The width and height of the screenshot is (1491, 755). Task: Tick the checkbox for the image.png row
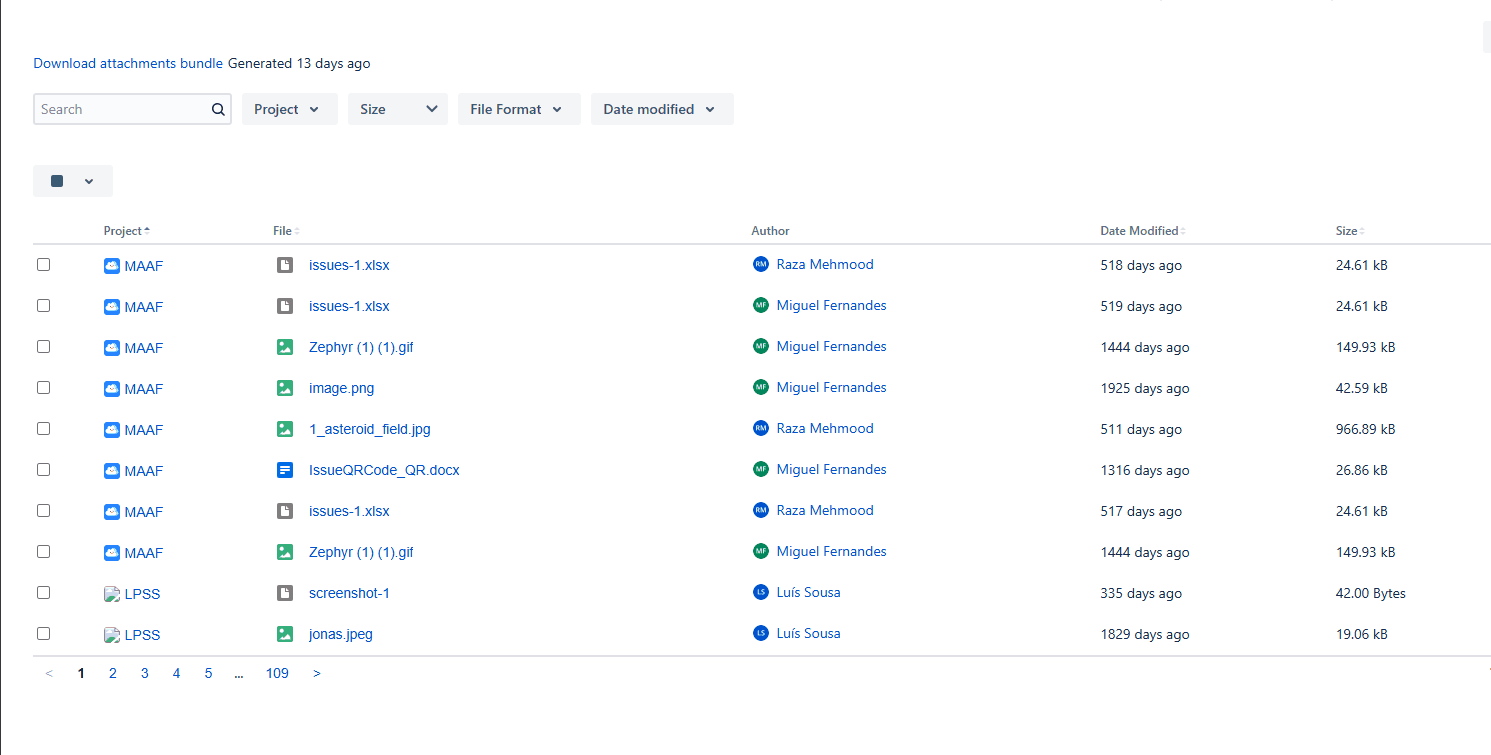pyautogui.click(x=43, y=388)
